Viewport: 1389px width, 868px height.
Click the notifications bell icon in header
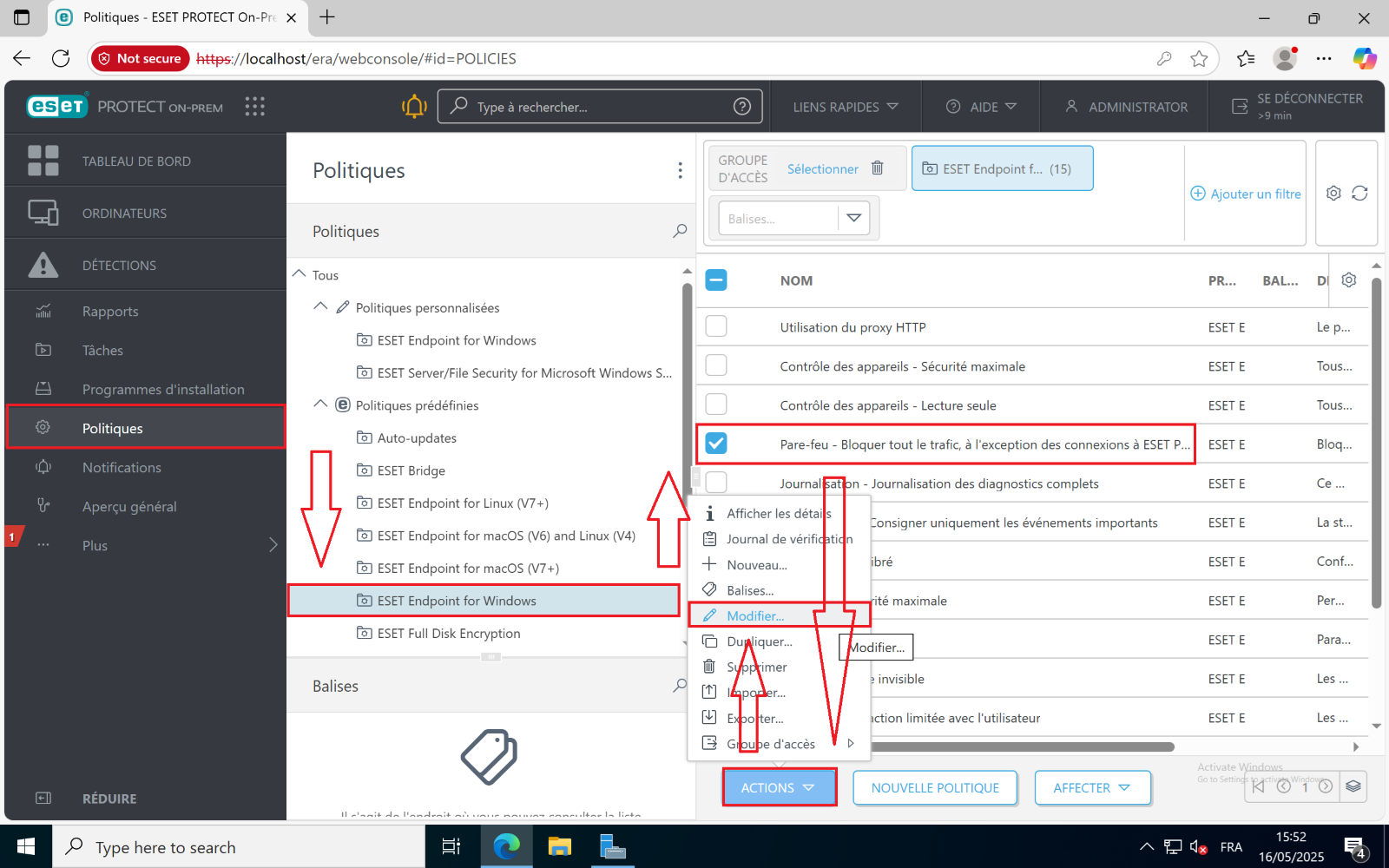tap(414, 106)
